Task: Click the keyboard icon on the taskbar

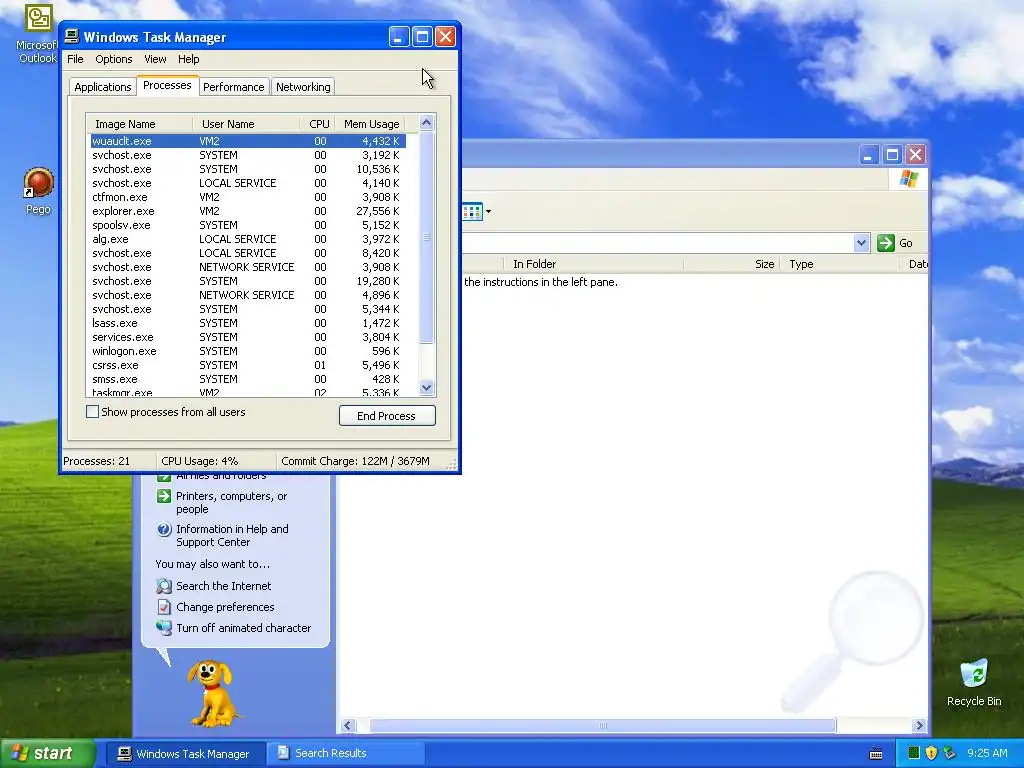Action: (876, 754)
